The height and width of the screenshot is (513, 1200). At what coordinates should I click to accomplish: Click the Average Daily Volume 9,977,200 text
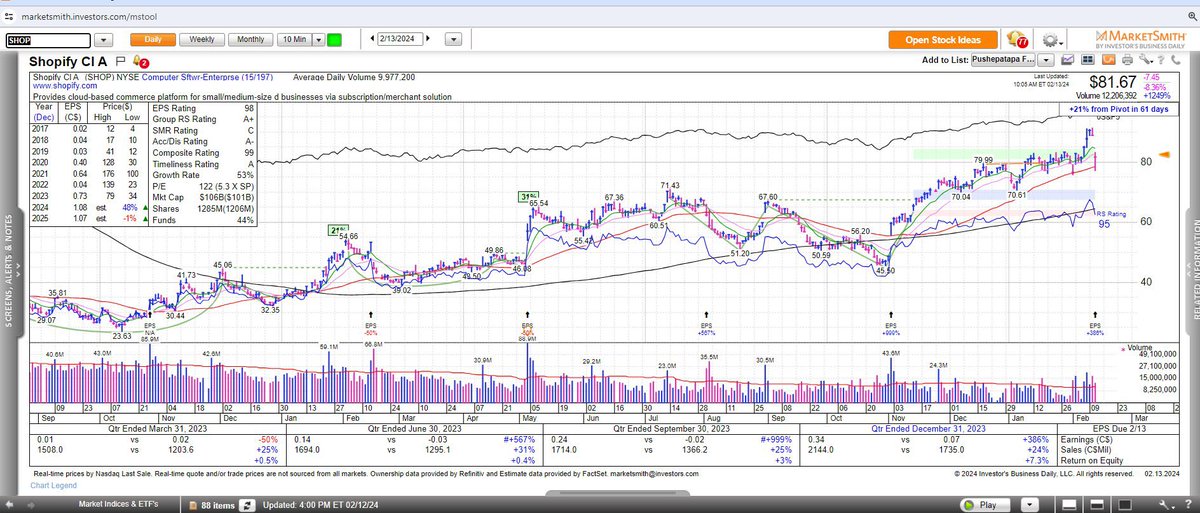click(355, 77)
